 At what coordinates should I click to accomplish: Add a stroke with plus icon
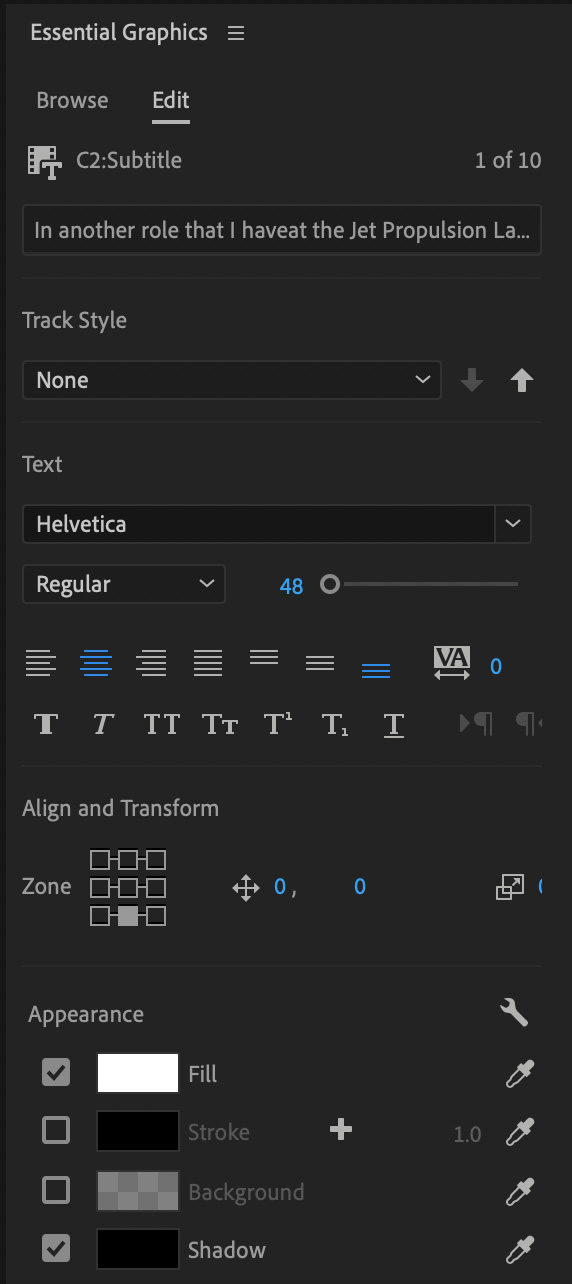point(341,1130)
